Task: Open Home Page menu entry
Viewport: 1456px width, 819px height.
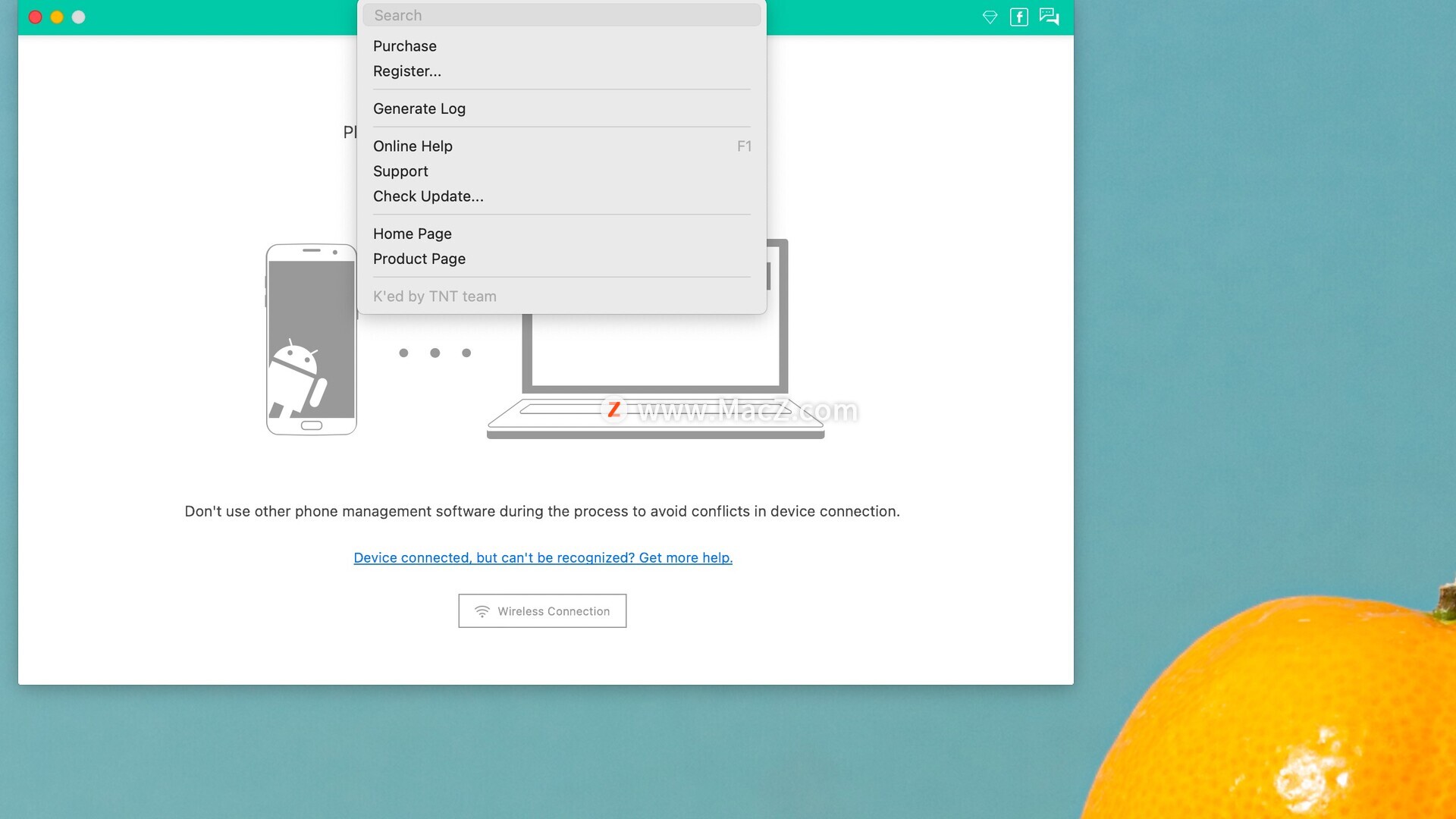Action: (562, 234)
